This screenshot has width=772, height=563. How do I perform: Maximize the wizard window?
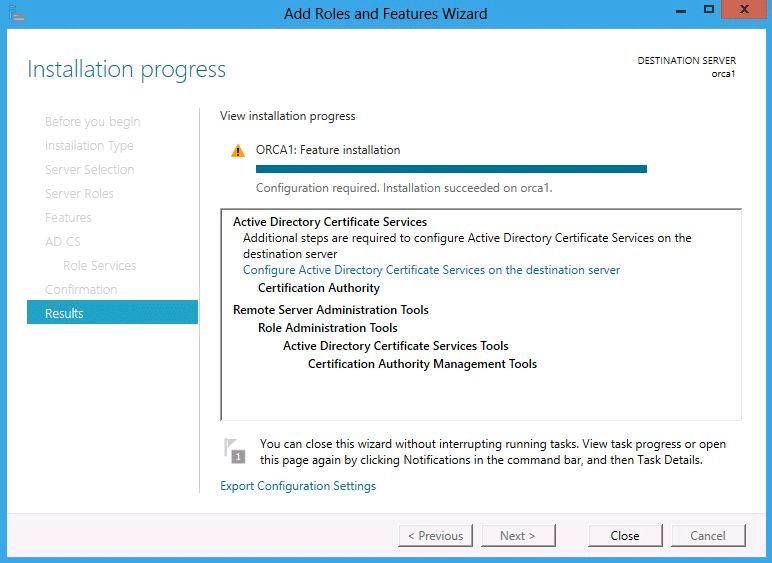click(709, 9)
